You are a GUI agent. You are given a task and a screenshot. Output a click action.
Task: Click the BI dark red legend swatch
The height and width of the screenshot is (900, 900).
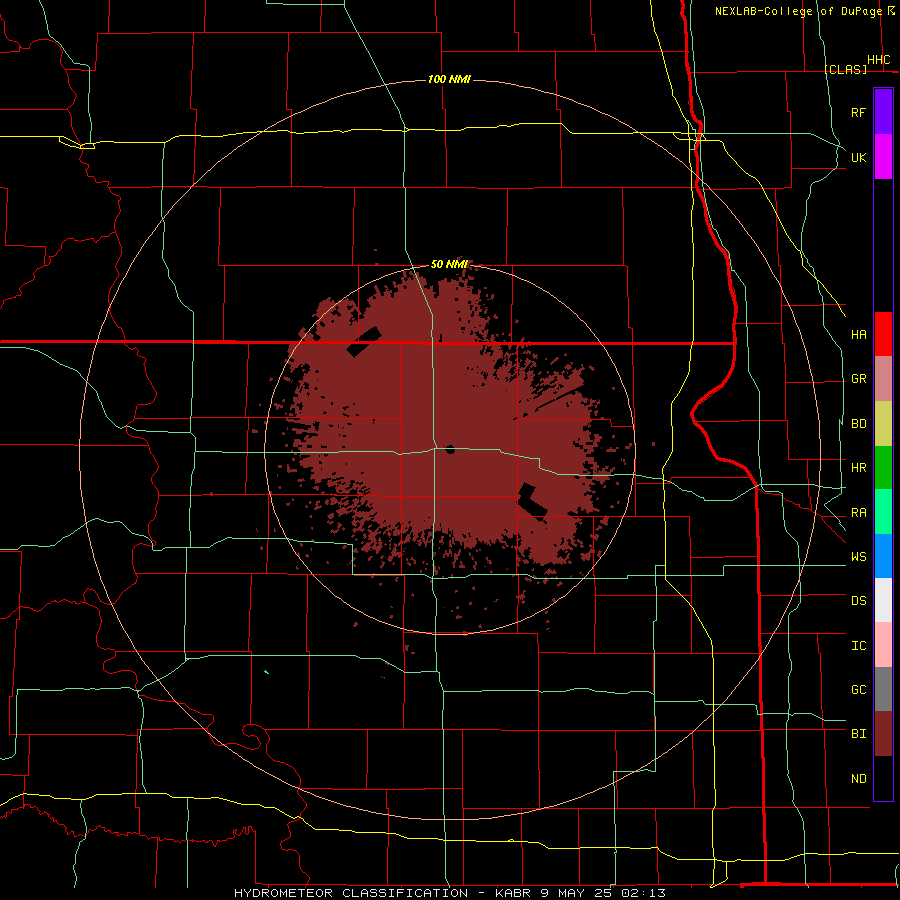pyautogui.click(x=883, y=734)
